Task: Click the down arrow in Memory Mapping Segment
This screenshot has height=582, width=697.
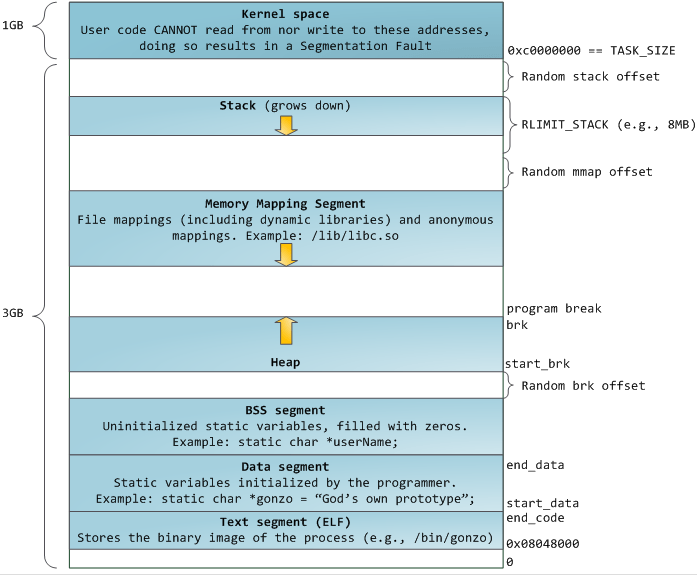Action: pyautogui.click(x=286, y=255)
